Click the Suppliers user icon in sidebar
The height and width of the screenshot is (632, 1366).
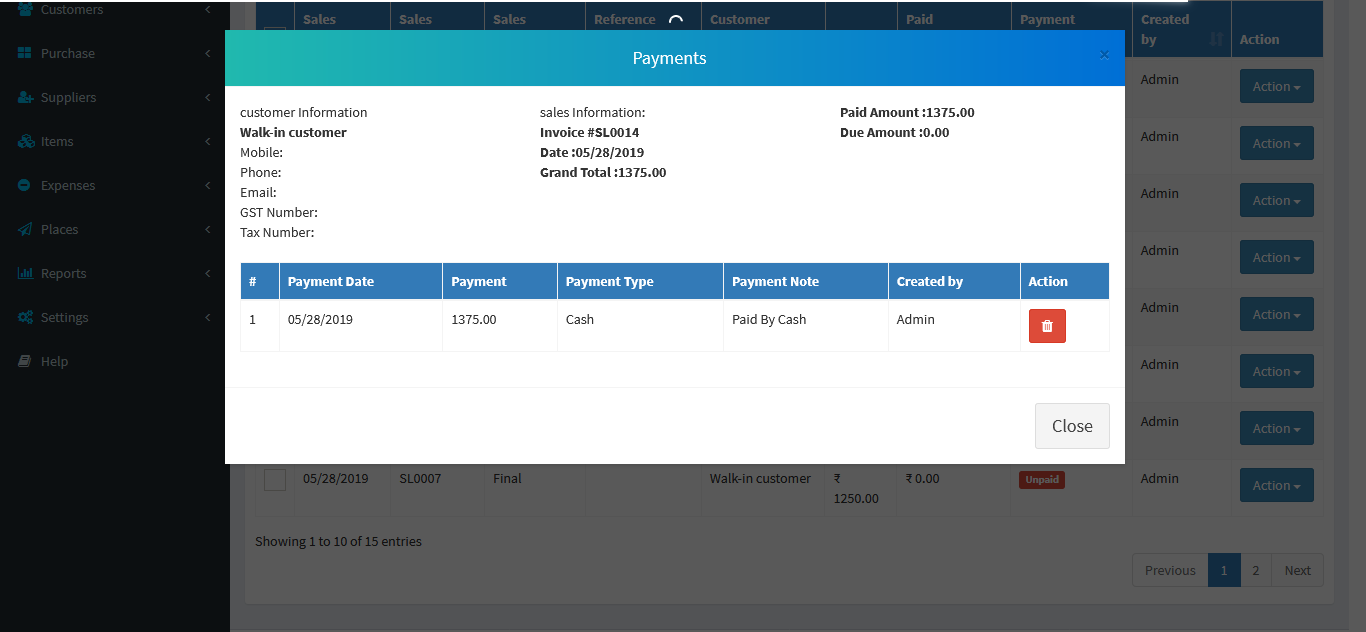(25, 97)
